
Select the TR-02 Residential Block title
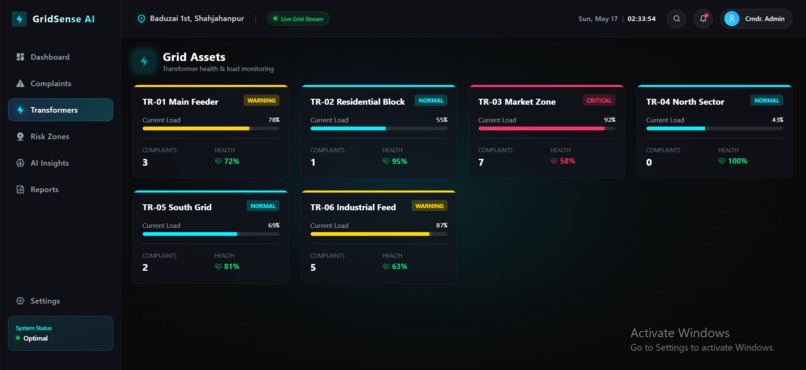click(358, 102)
